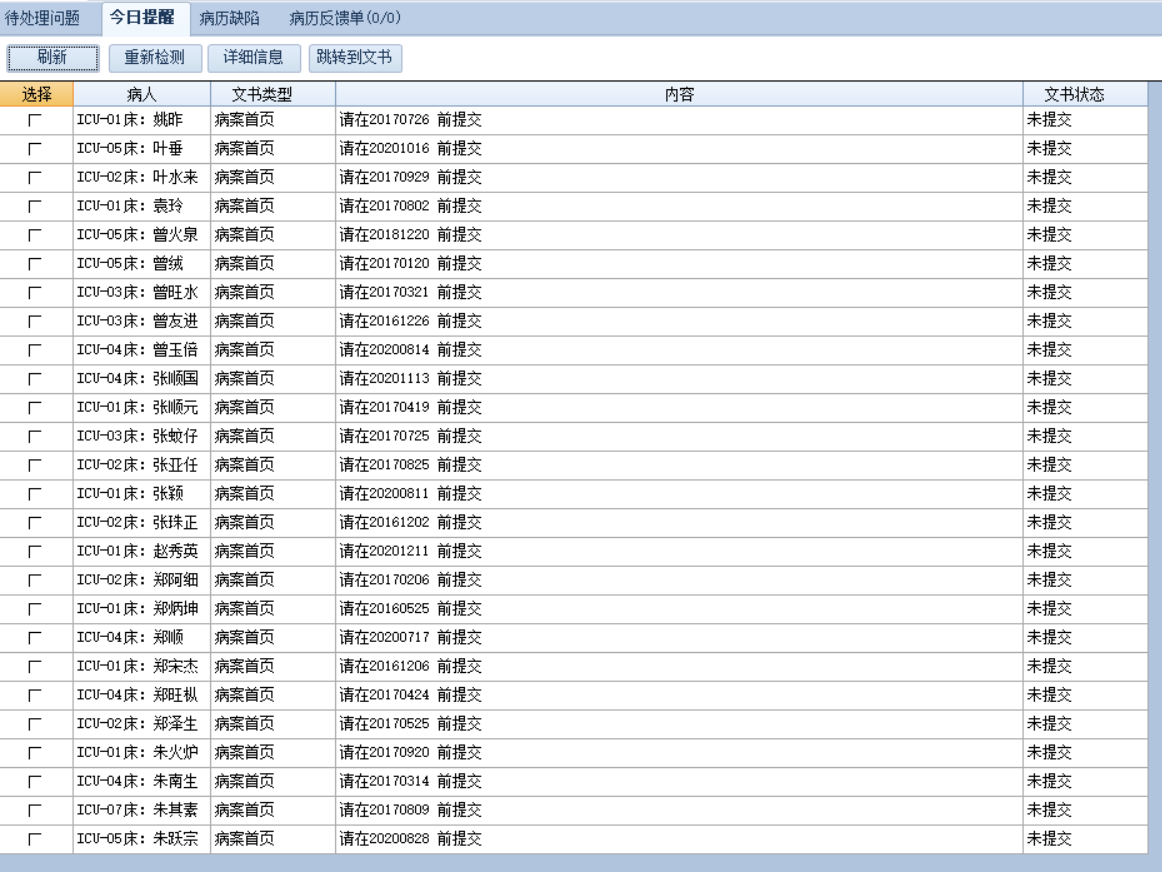Image resolution: width=1162 pixels, height=872 pixels.
Task: Select patient cell ICU-01床: 朱火炉
Action: pos(142,753)
